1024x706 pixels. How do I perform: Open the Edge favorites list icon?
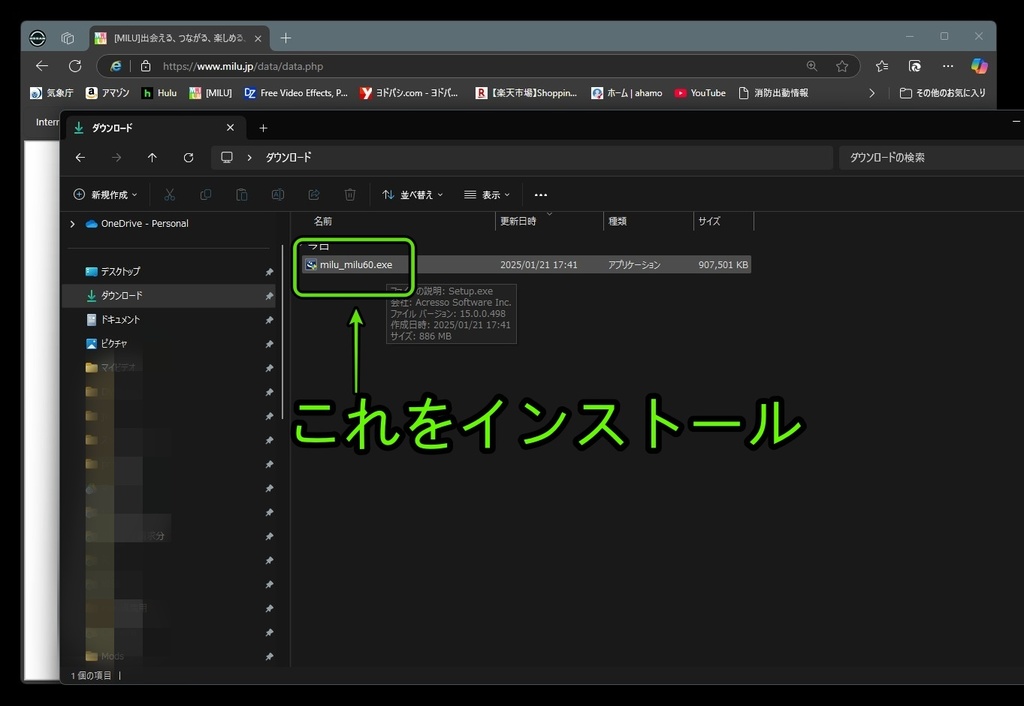coord(882,66)
